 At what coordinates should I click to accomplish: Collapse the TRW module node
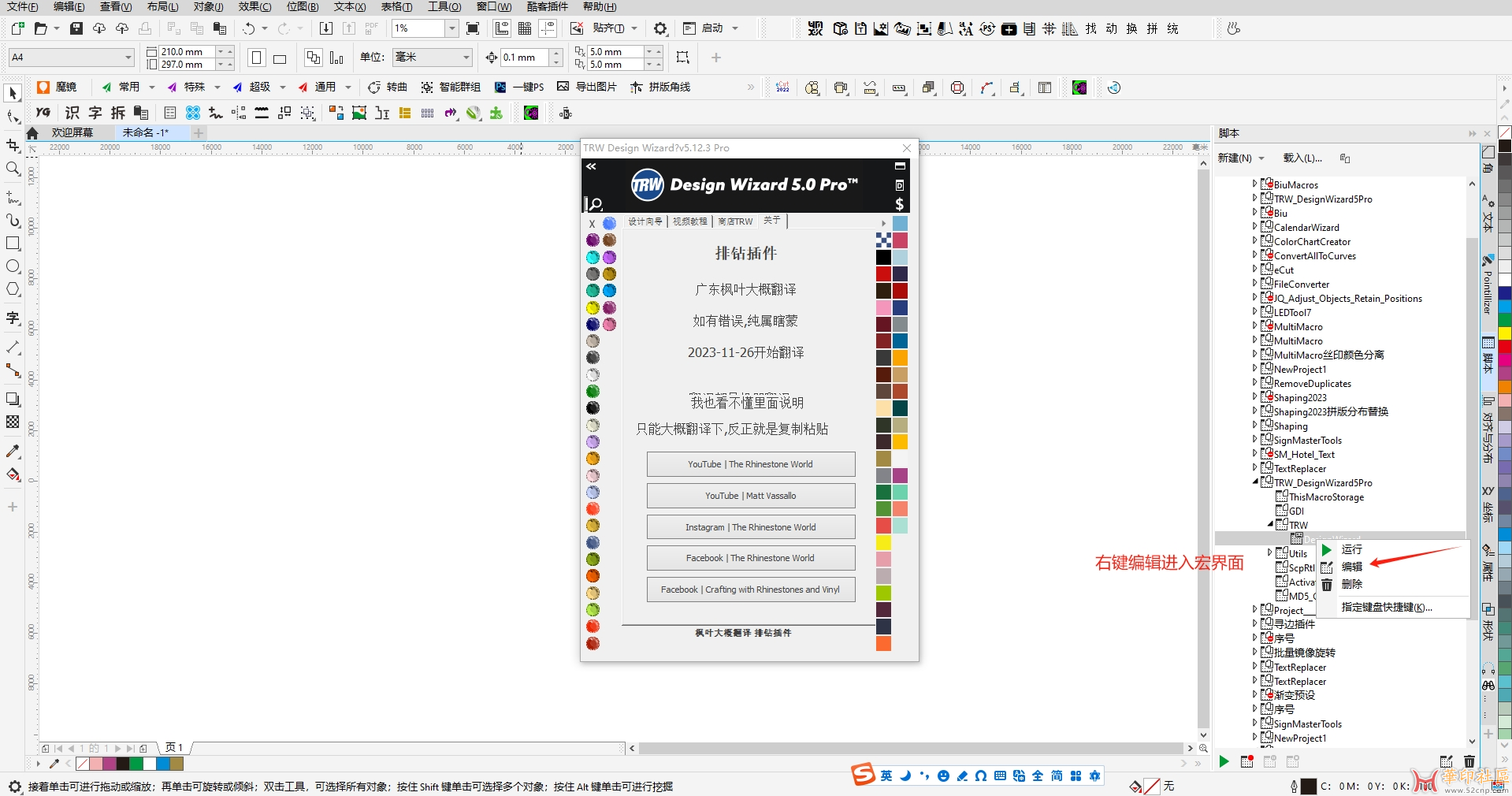1269,524
